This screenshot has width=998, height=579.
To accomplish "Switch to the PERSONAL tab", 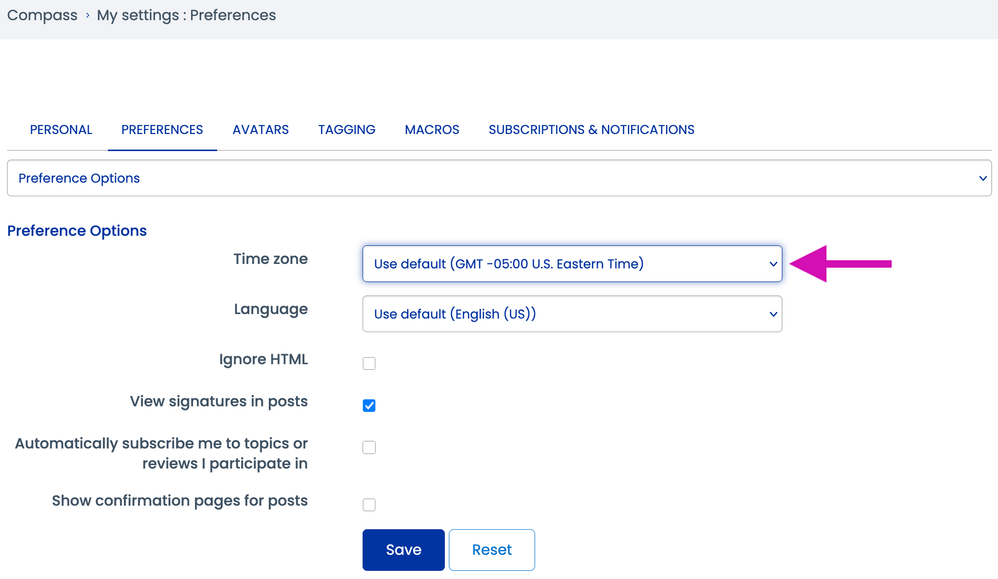I will pos(61,129).
